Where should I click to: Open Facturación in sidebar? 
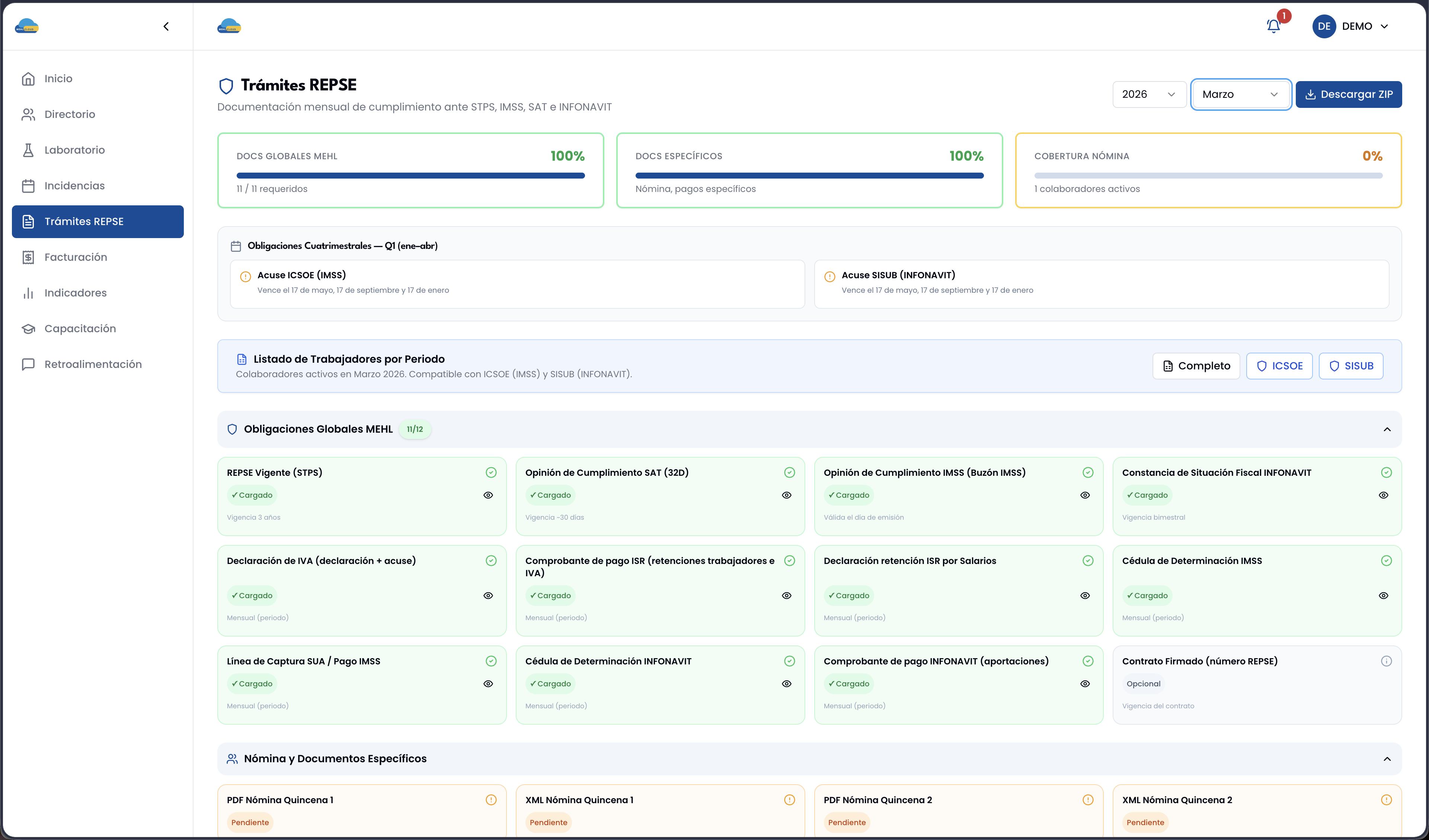click(97, 257)
